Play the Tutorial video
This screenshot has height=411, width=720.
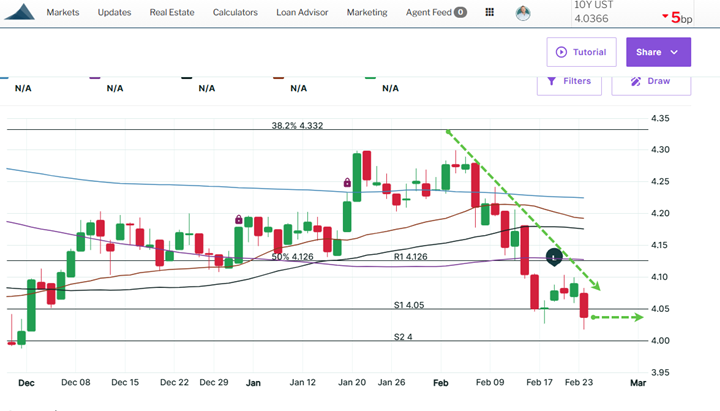(581, 52)
